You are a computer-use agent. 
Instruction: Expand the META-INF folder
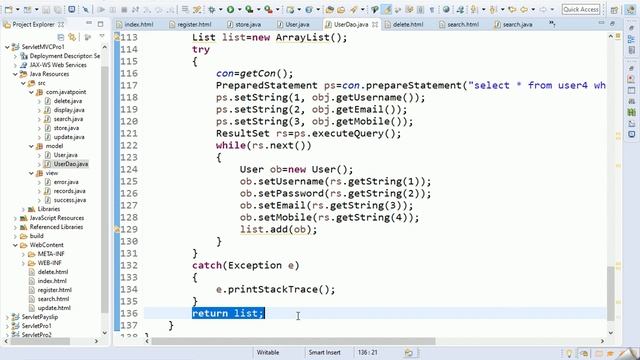(23, 254)
